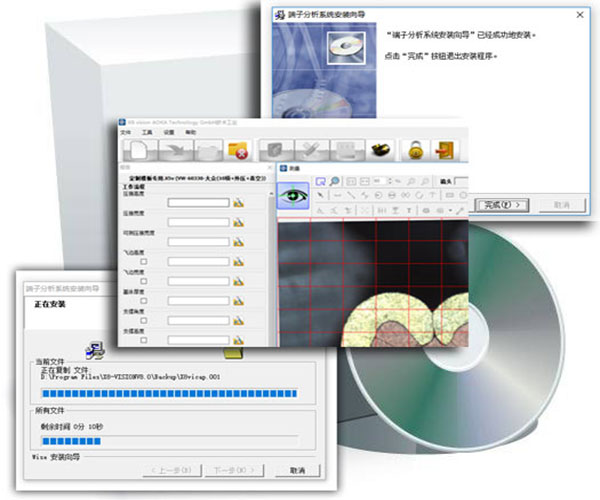The image size is (600, 500).
Task: Select the text T tool in the second tool row
Action: [432, 195]
